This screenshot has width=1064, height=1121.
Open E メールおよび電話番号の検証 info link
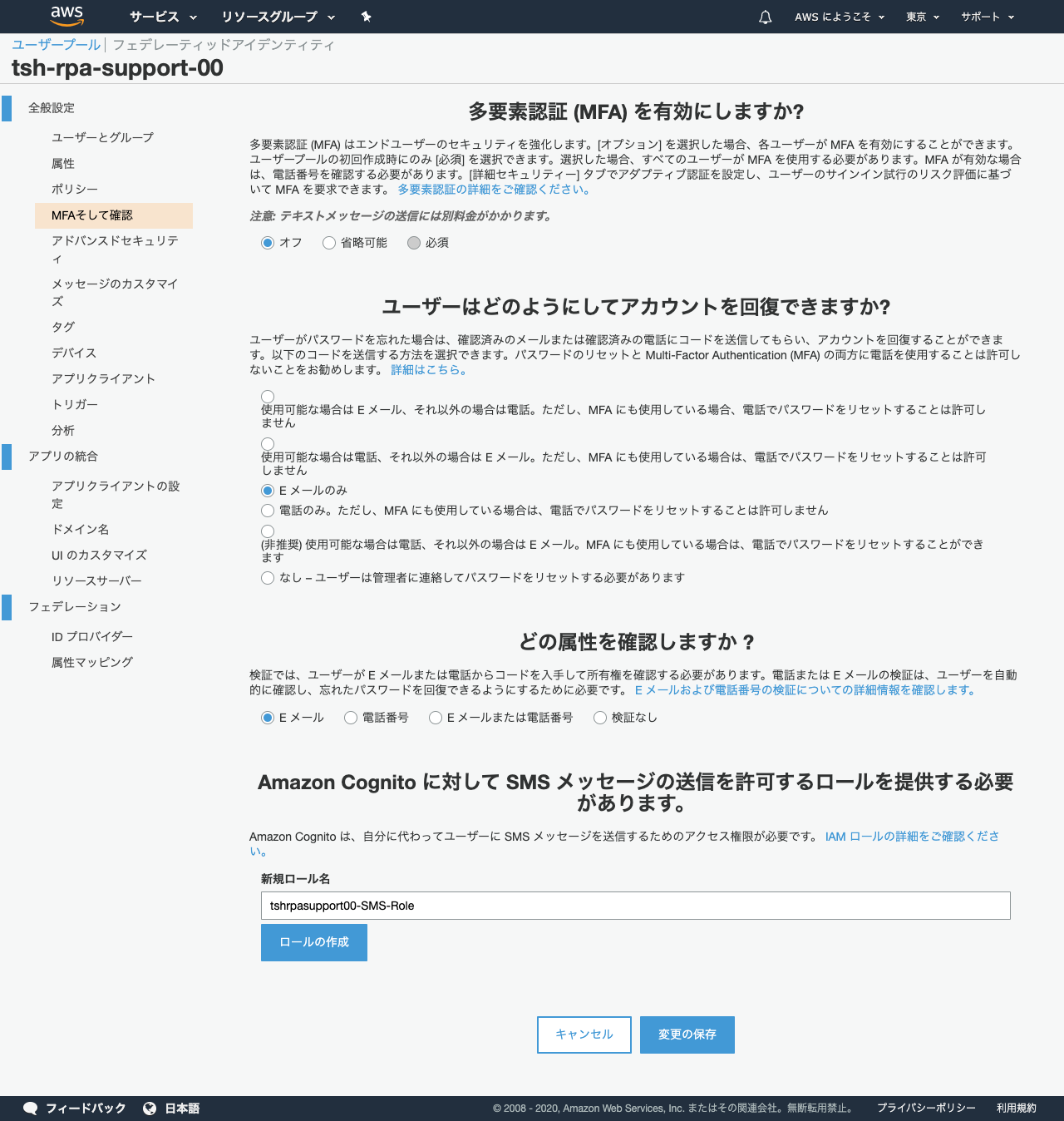point(806,690)
